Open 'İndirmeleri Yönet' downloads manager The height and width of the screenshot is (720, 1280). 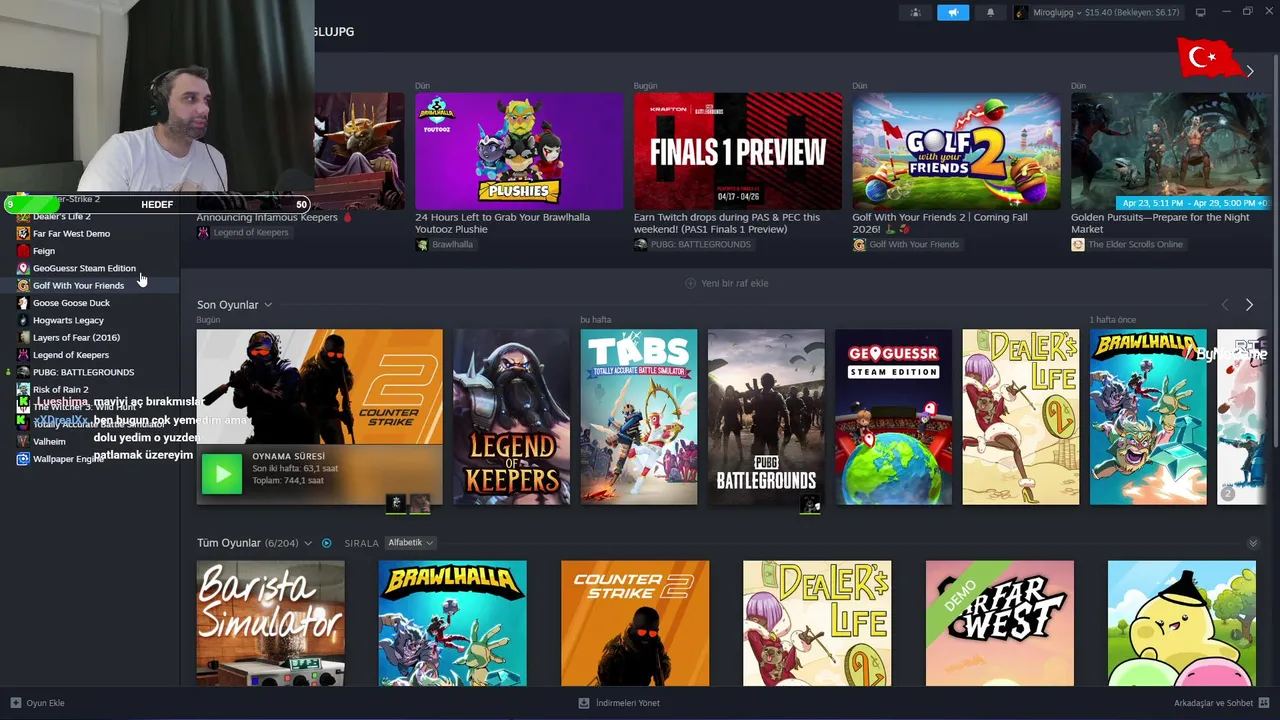point(619,703)
